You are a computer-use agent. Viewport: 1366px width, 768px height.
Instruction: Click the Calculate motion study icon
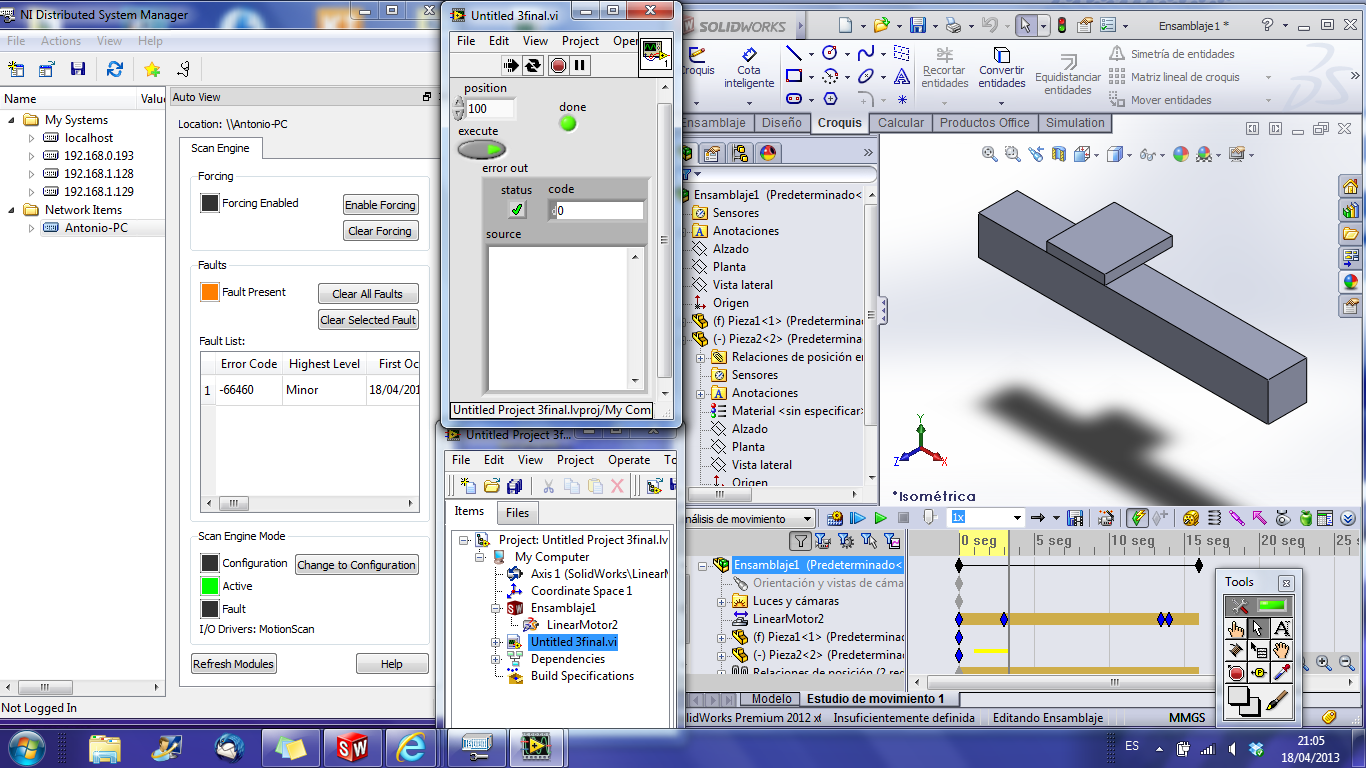coord(835,518)
